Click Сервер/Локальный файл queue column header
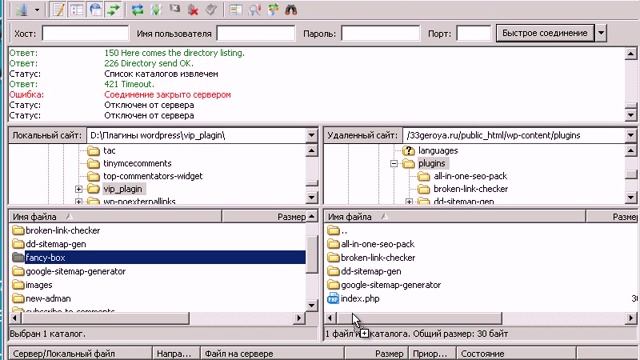The height and width of the screenshot is (360, 640). 81,353
